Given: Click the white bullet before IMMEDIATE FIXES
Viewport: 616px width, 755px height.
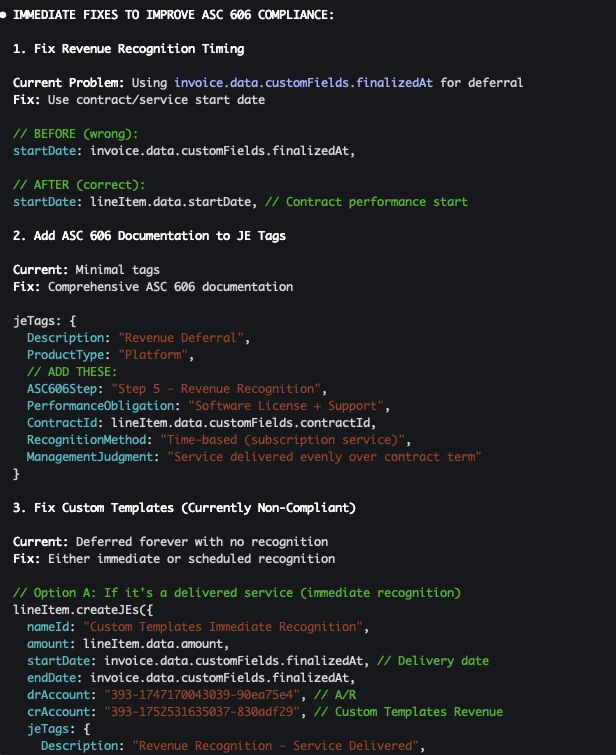Looking at the screenshot, I should pyautogui.click(x=2, y=15).
